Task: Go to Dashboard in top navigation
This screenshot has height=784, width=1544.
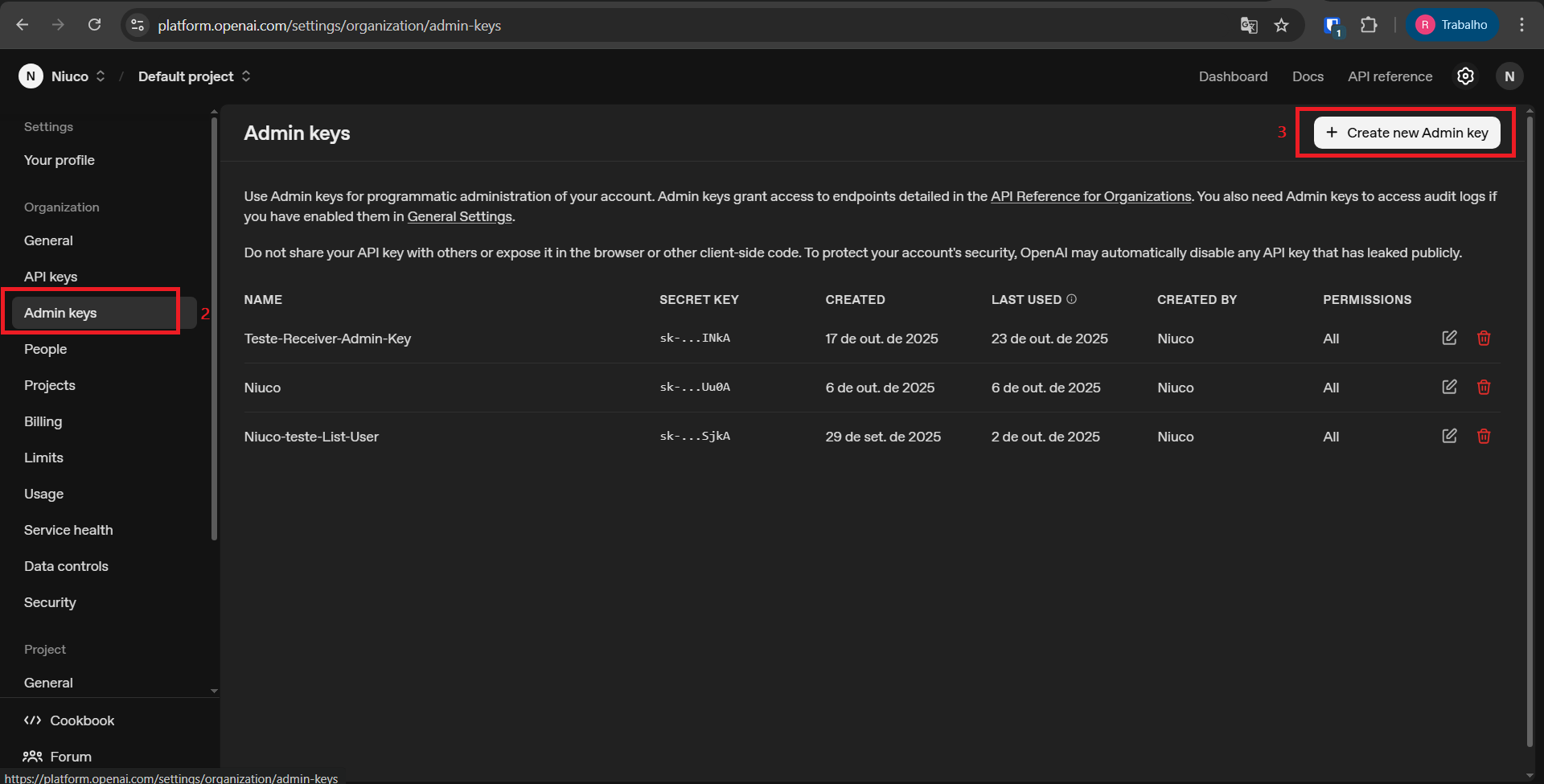Action: pos(1233,76)
